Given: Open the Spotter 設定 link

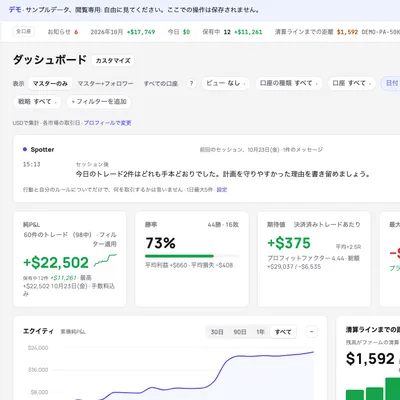Looking at the screenshot, I should pos(222,190).
